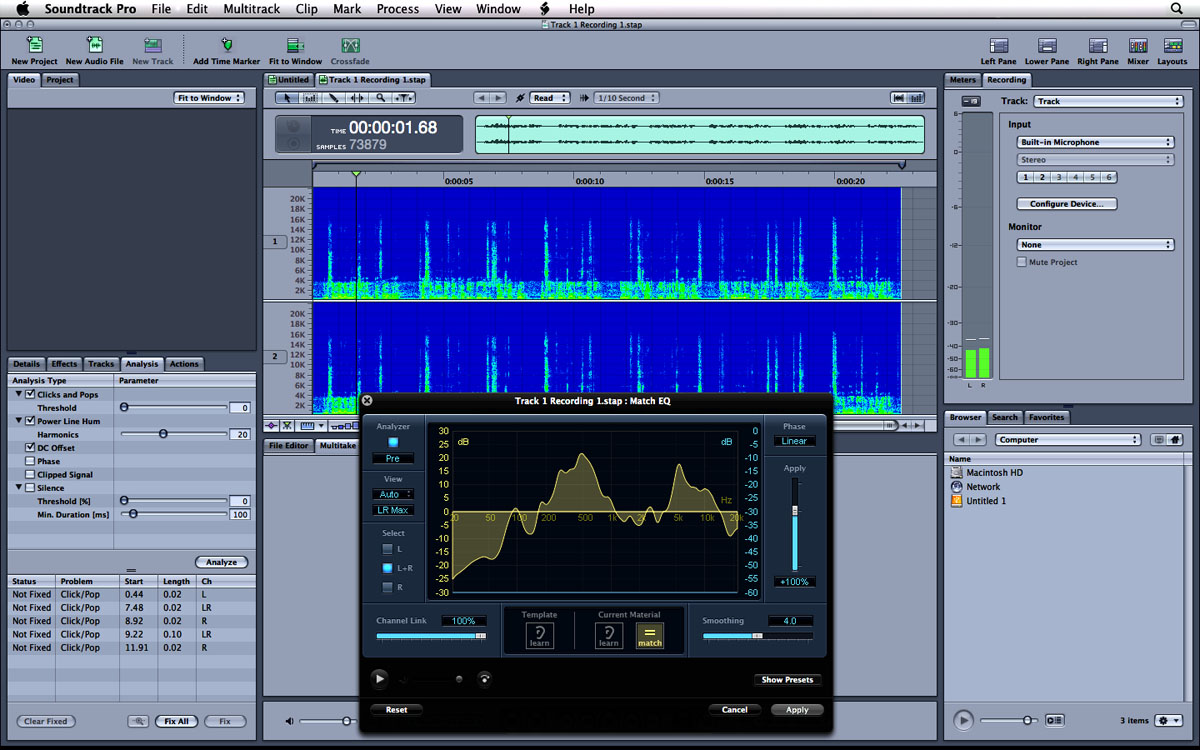Image resolution: width=1200 pixels, height=750 pixels.
Task: Click the New Audio File icon
Action: pos(94,46)
